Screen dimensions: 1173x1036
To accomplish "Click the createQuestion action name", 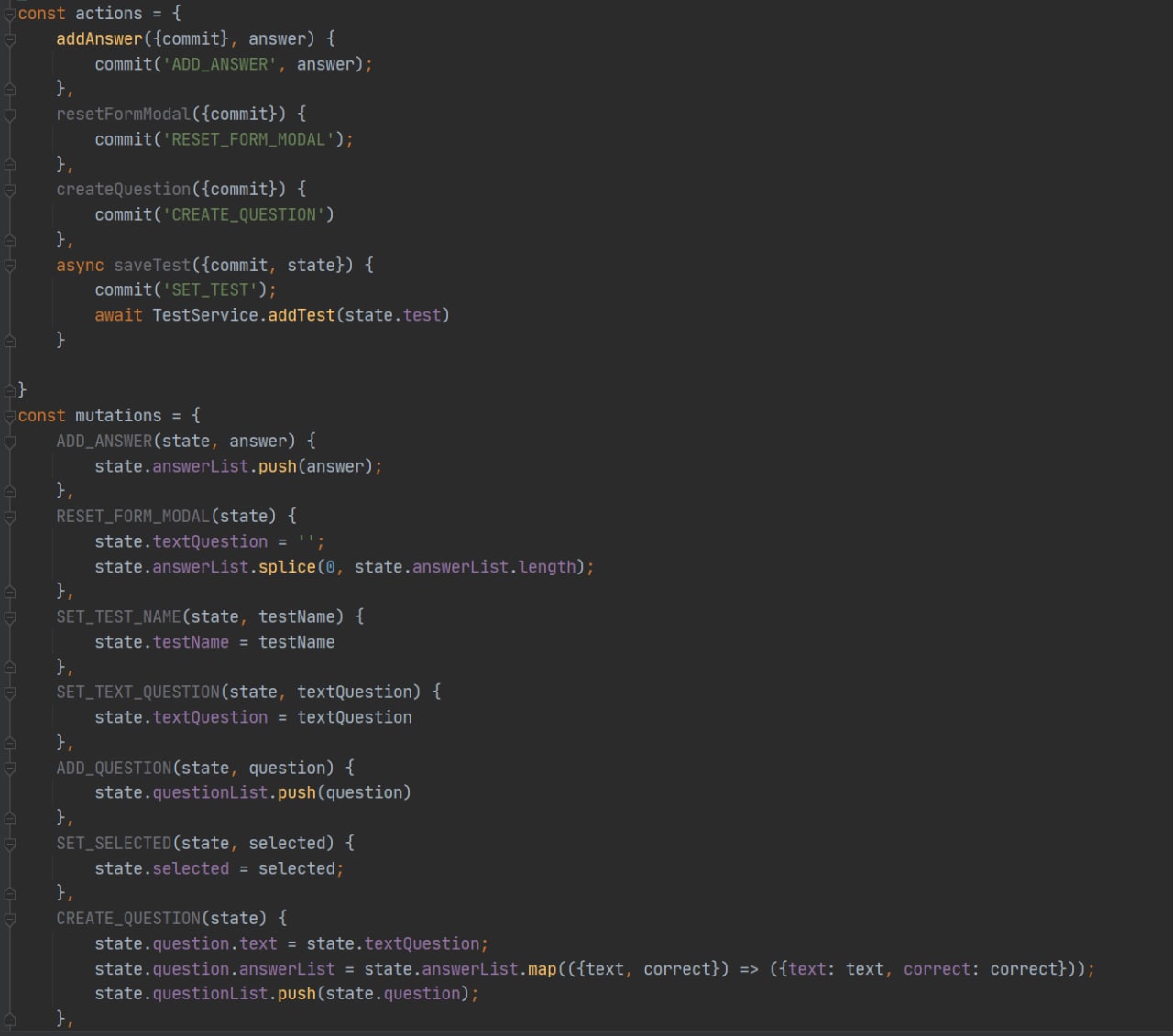I will click(123, 189).
